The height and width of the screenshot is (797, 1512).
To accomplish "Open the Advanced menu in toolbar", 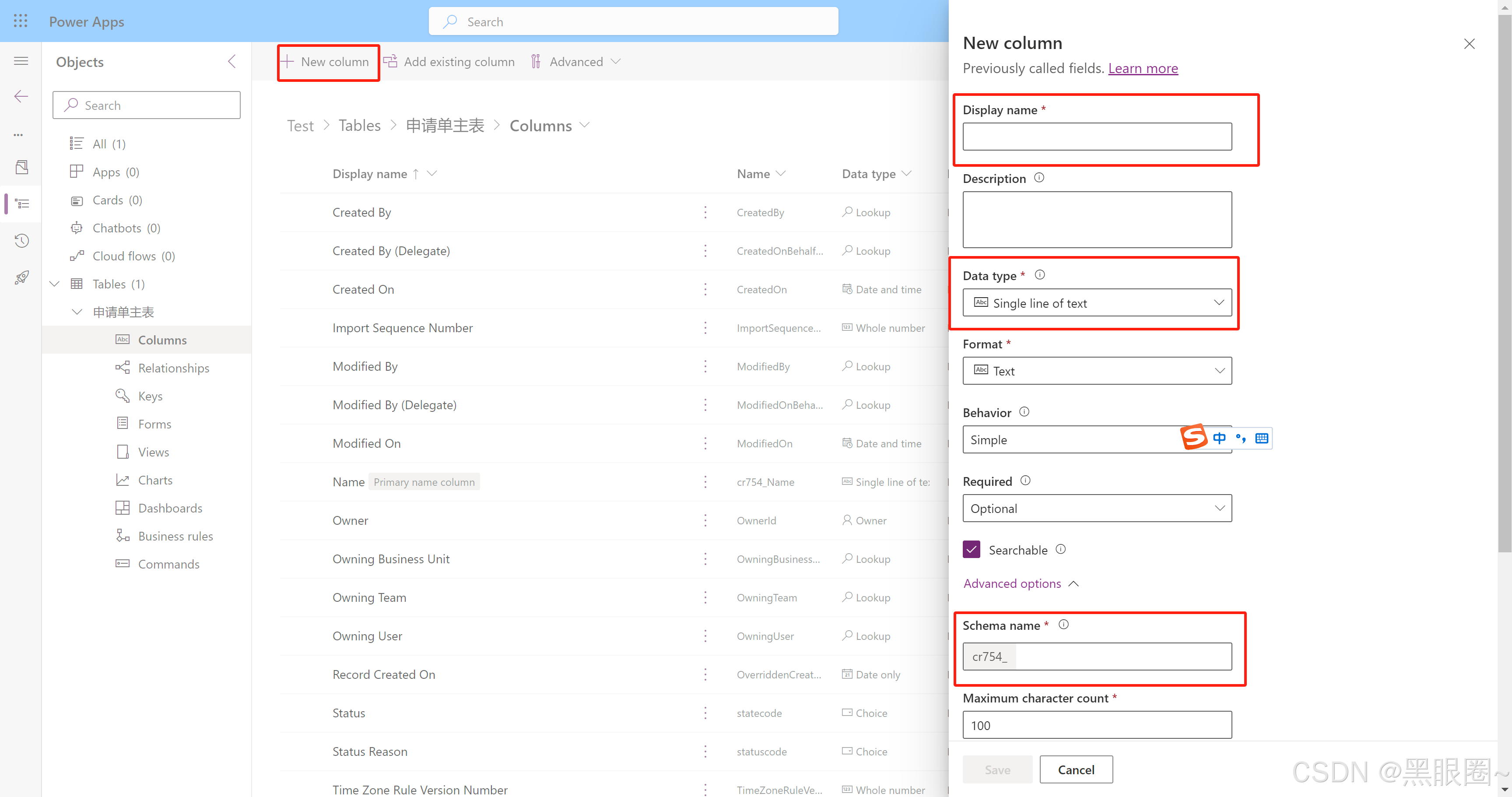I will tap(576, 61).
